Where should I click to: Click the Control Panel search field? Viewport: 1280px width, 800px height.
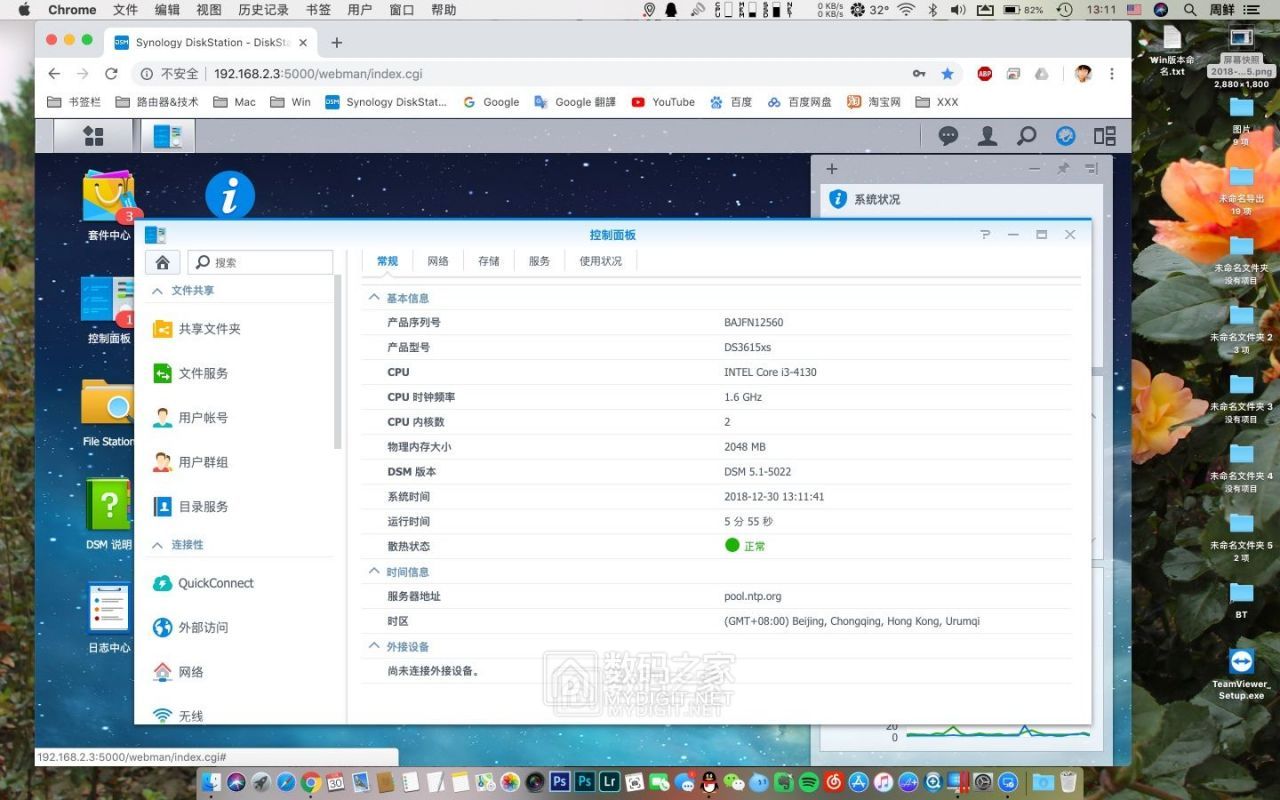(x=260, y=262)
